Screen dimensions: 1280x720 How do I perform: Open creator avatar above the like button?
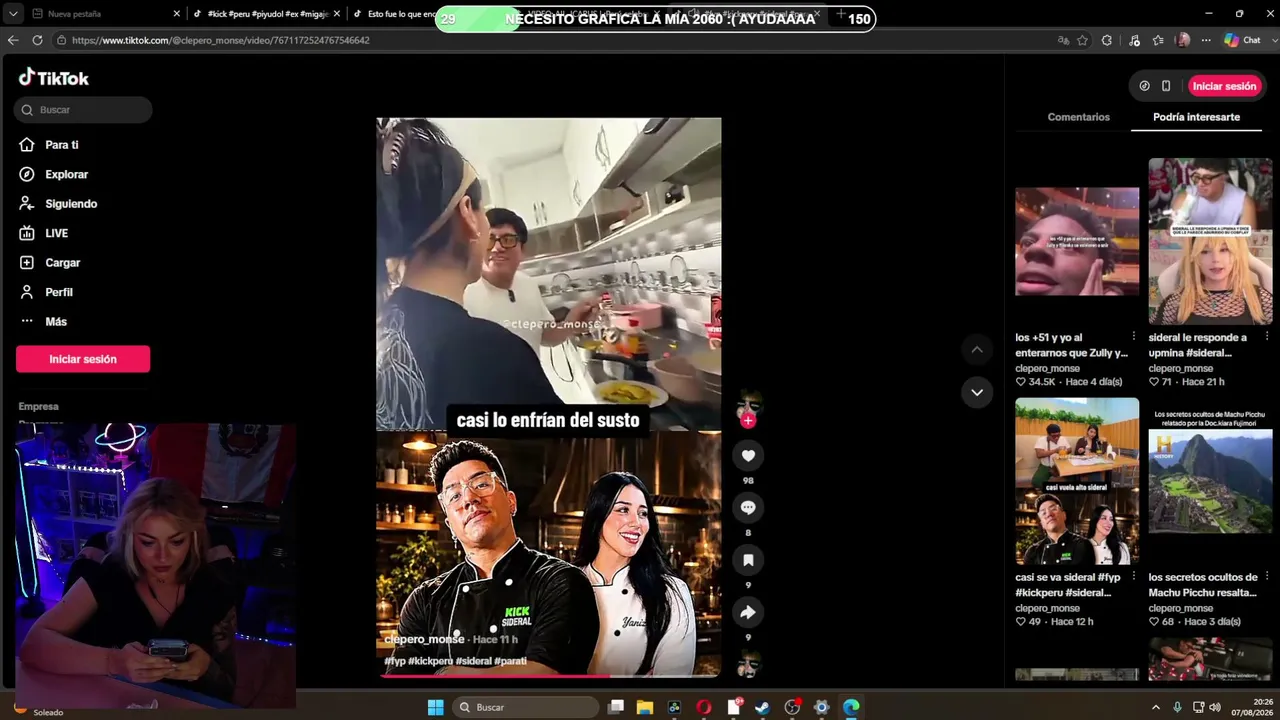pos(748,405)
